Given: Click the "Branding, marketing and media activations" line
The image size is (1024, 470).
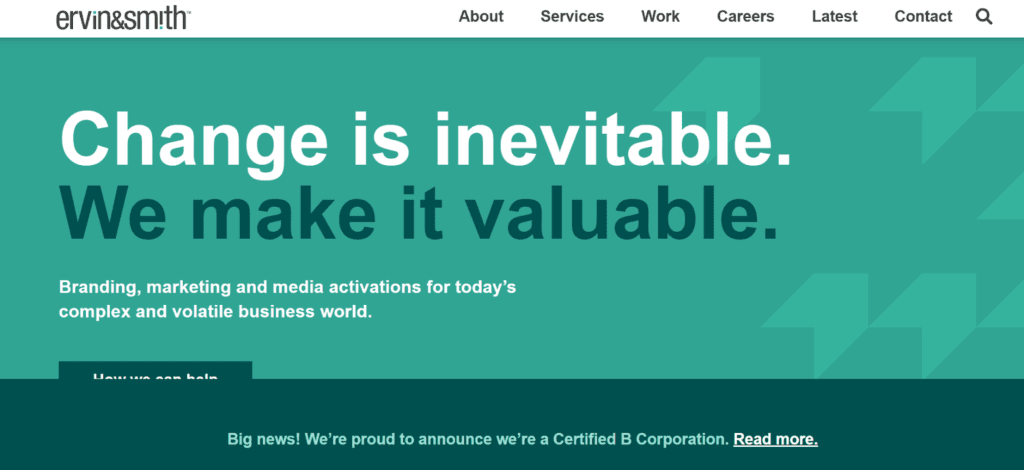Looking at the screenshot, I should tap(287, 287).
